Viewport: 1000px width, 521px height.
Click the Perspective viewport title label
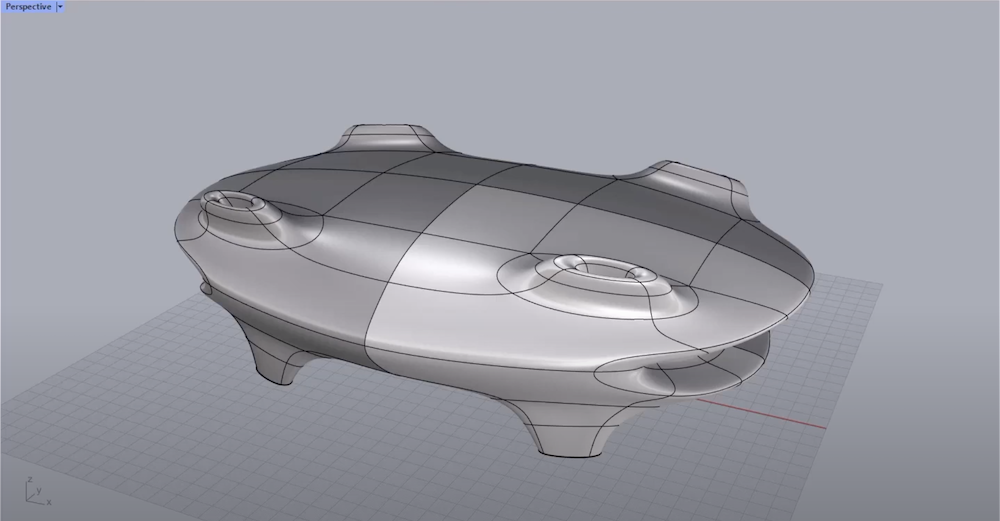coord(28,6)
